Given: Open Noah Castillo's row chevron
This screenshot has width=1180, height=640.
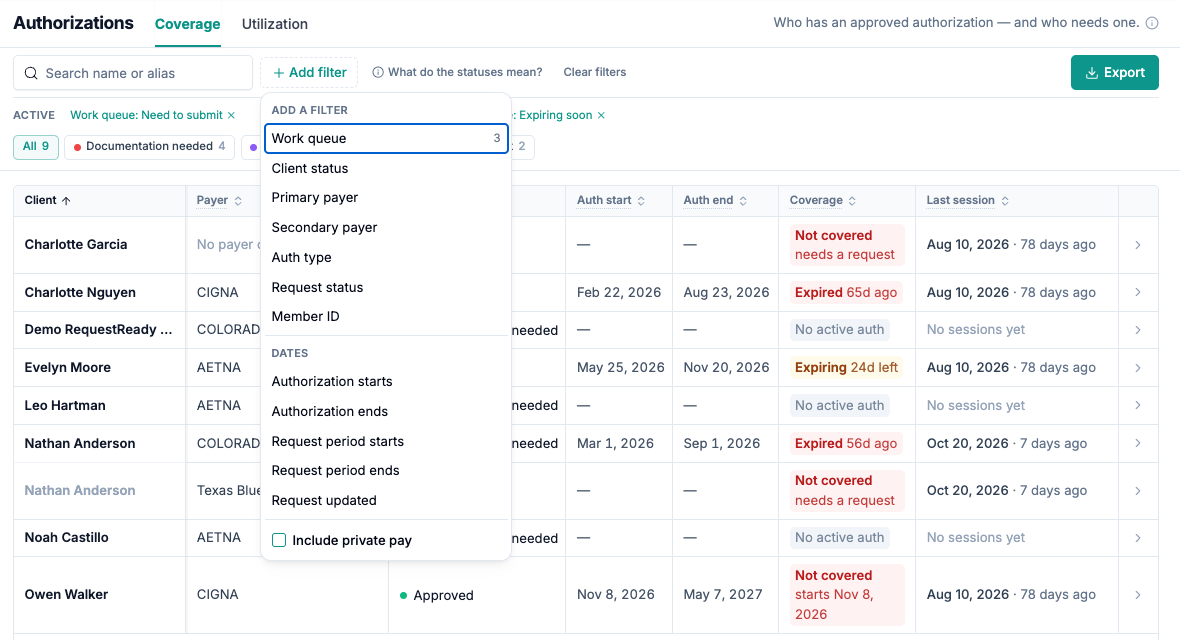Looking at the screenshot, I should [x=1138, y=538].
